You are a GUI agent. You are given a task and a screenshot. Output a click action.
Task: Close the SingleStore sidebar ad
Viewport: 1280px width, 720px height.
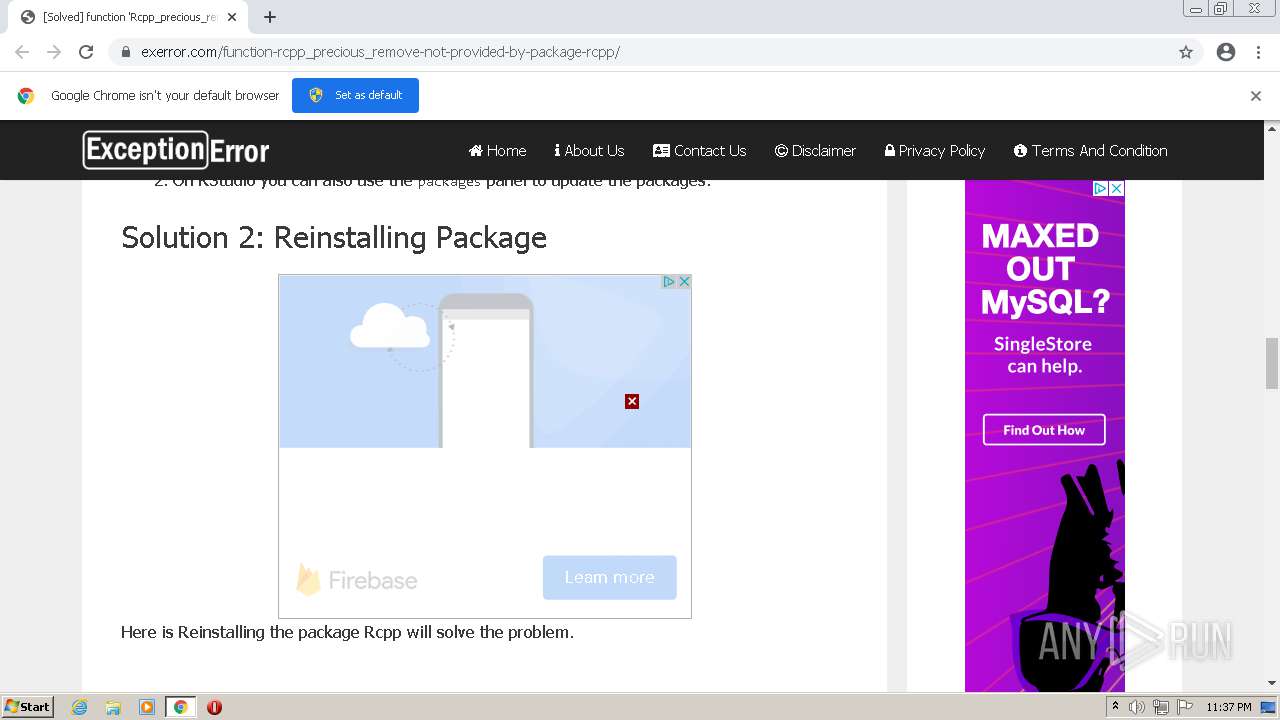(x=1117, y=188)
